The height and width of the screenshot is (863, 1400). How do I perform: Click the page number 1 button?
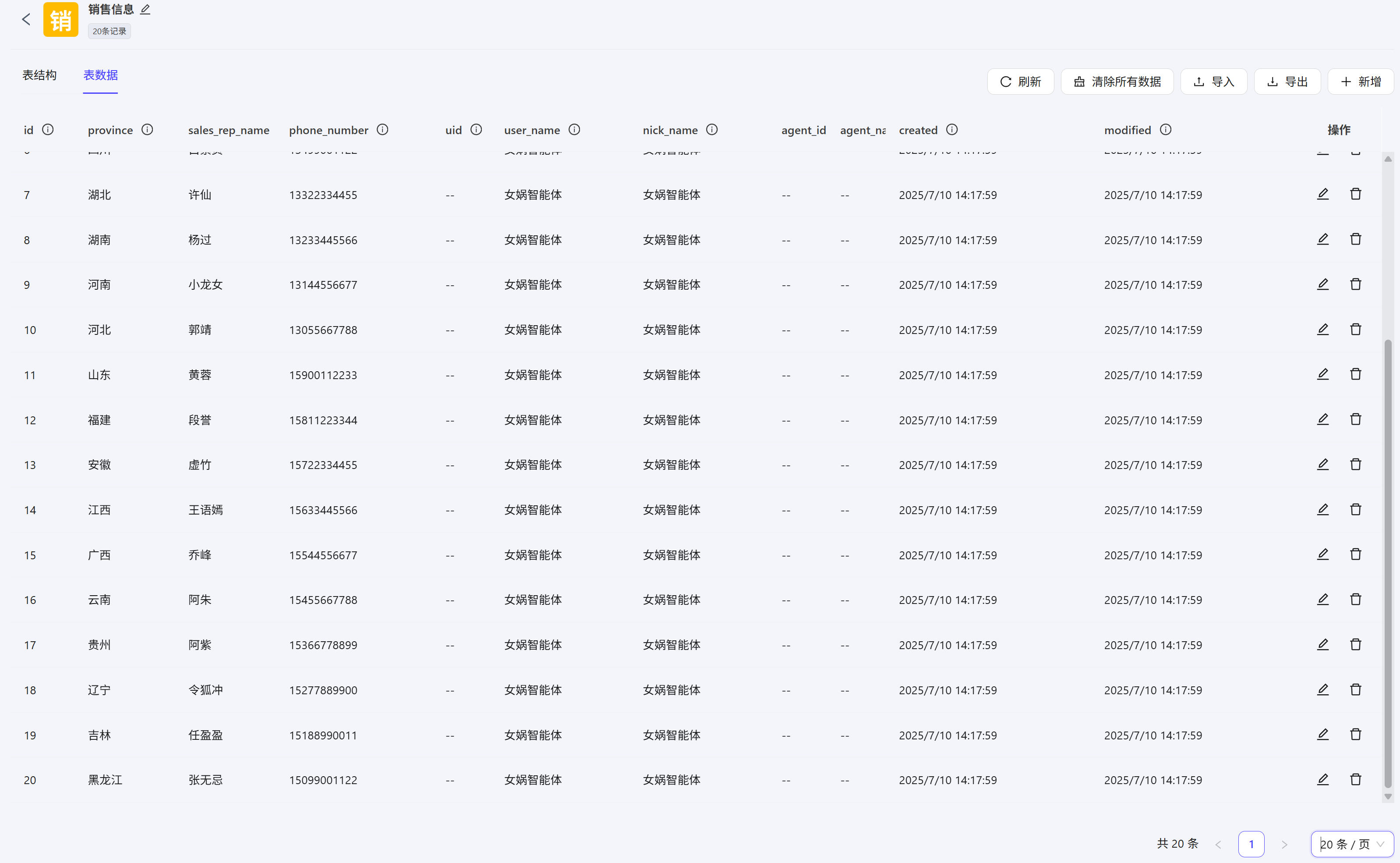[x=1251, y=844]
